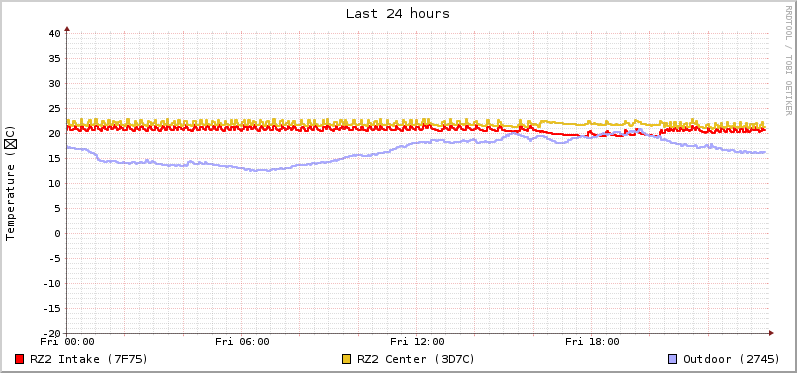Click the red RZ2 Intake legend swatch
This screenshot has width=797, height=373.
20,359
